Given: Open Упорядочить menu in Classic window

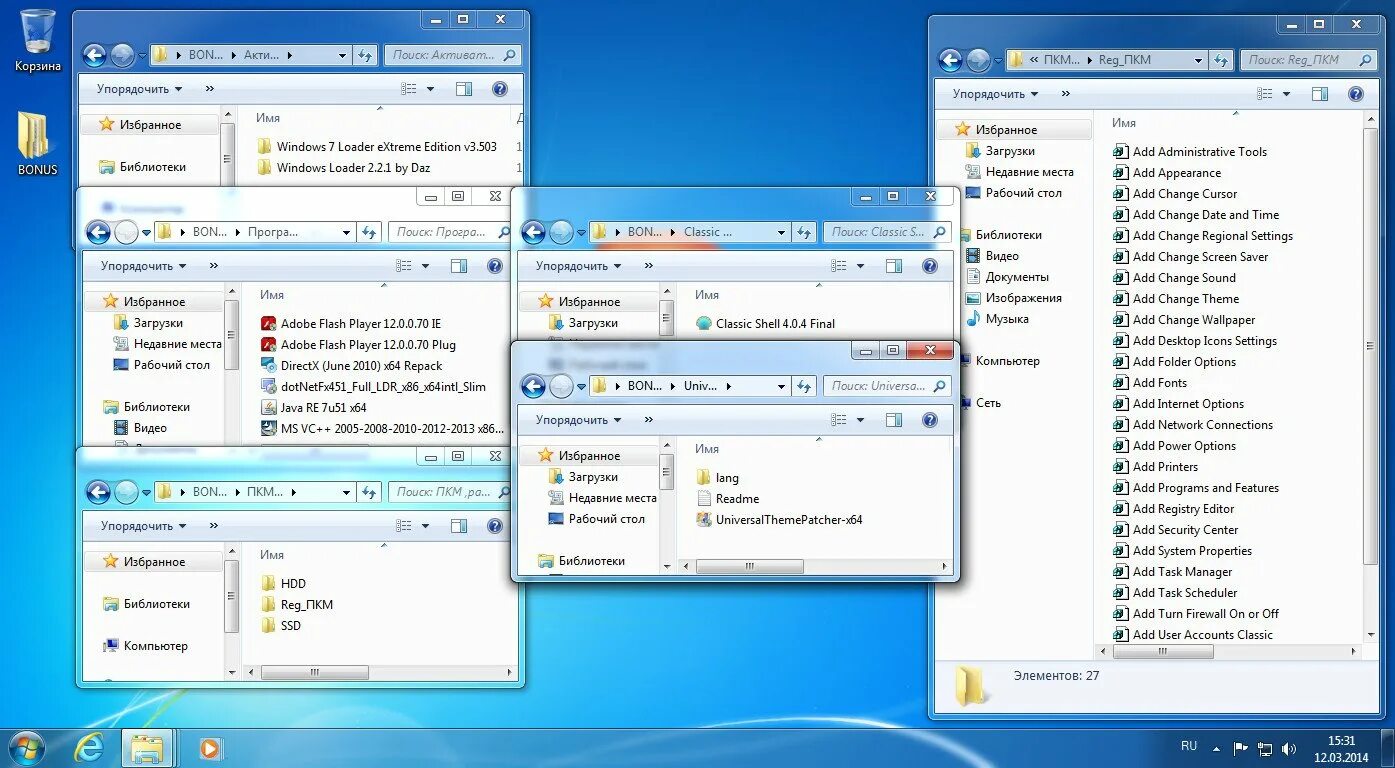Looking at the screenshot, I should click(578, 266).
